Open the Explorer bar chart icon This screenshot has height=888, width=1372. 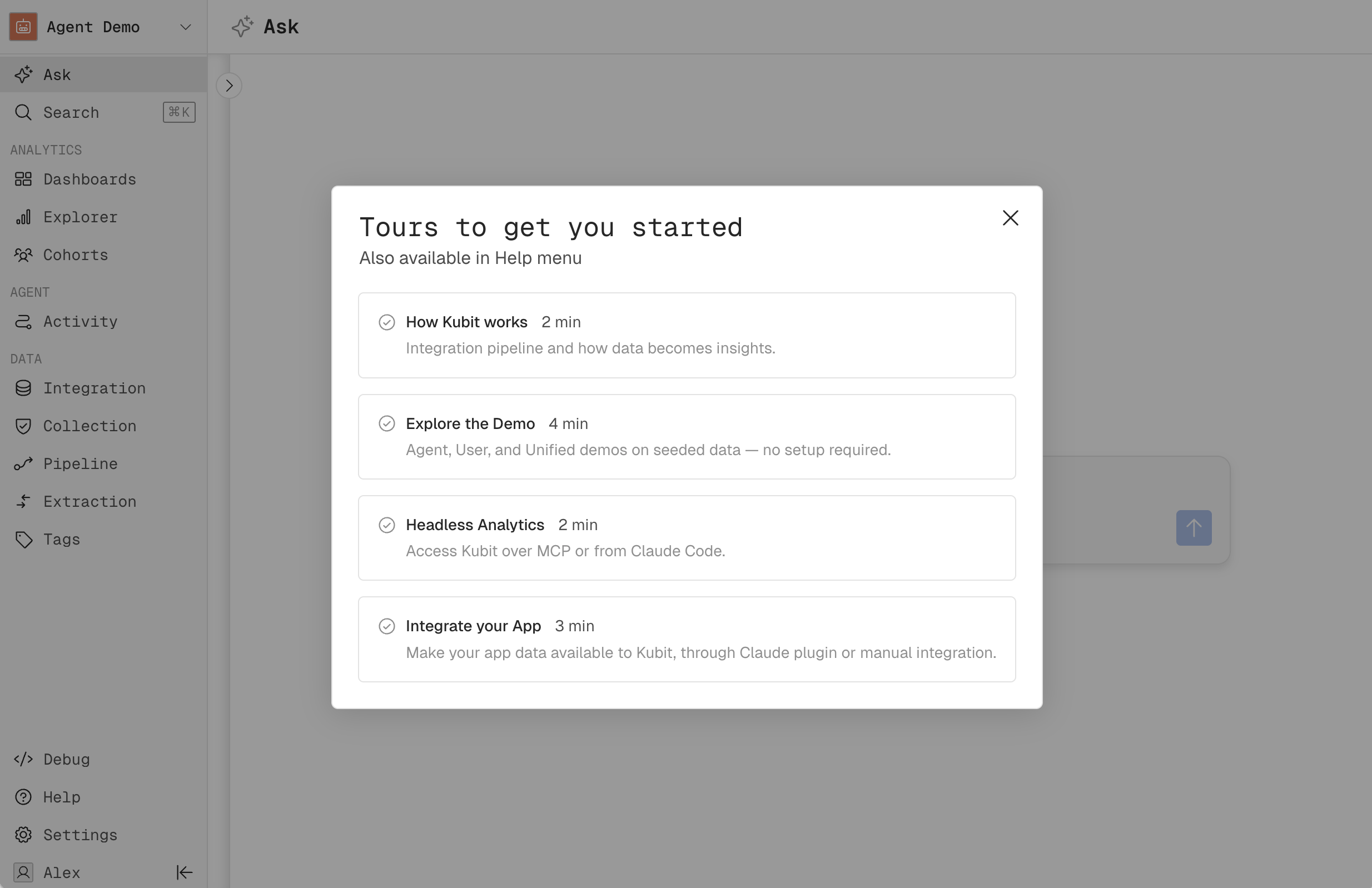point(23,217)
